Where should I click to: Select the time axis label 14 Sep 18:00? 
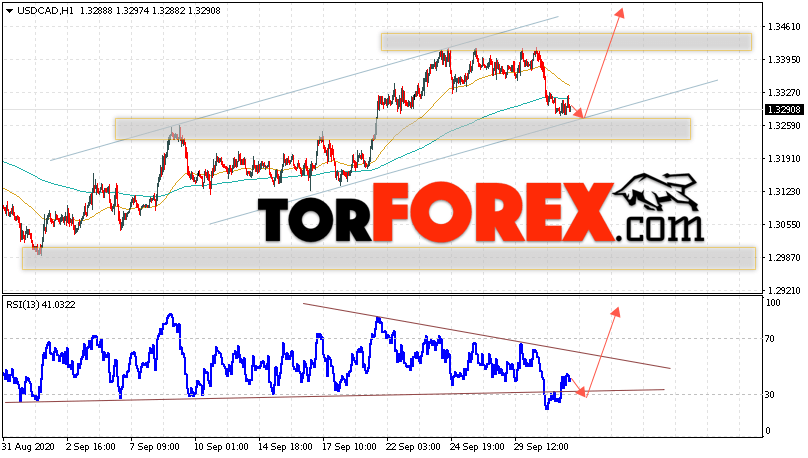coord(285,447)
